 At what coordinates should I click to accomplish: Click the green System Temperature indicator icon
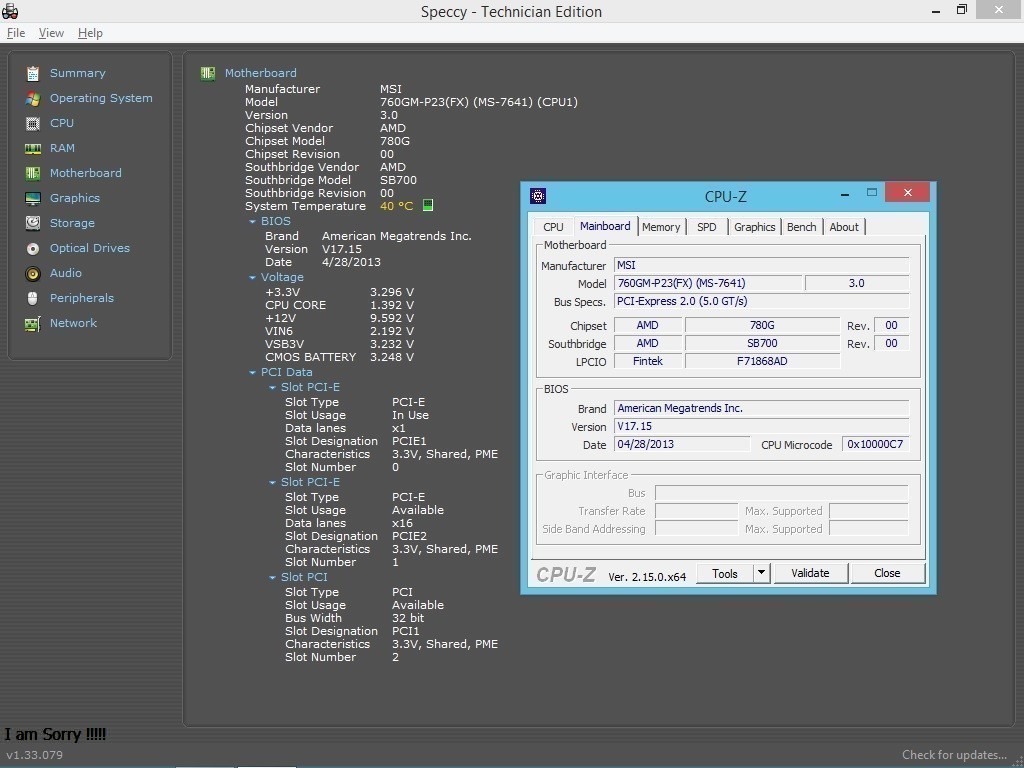pyautogui.click(x=428, y=205)
